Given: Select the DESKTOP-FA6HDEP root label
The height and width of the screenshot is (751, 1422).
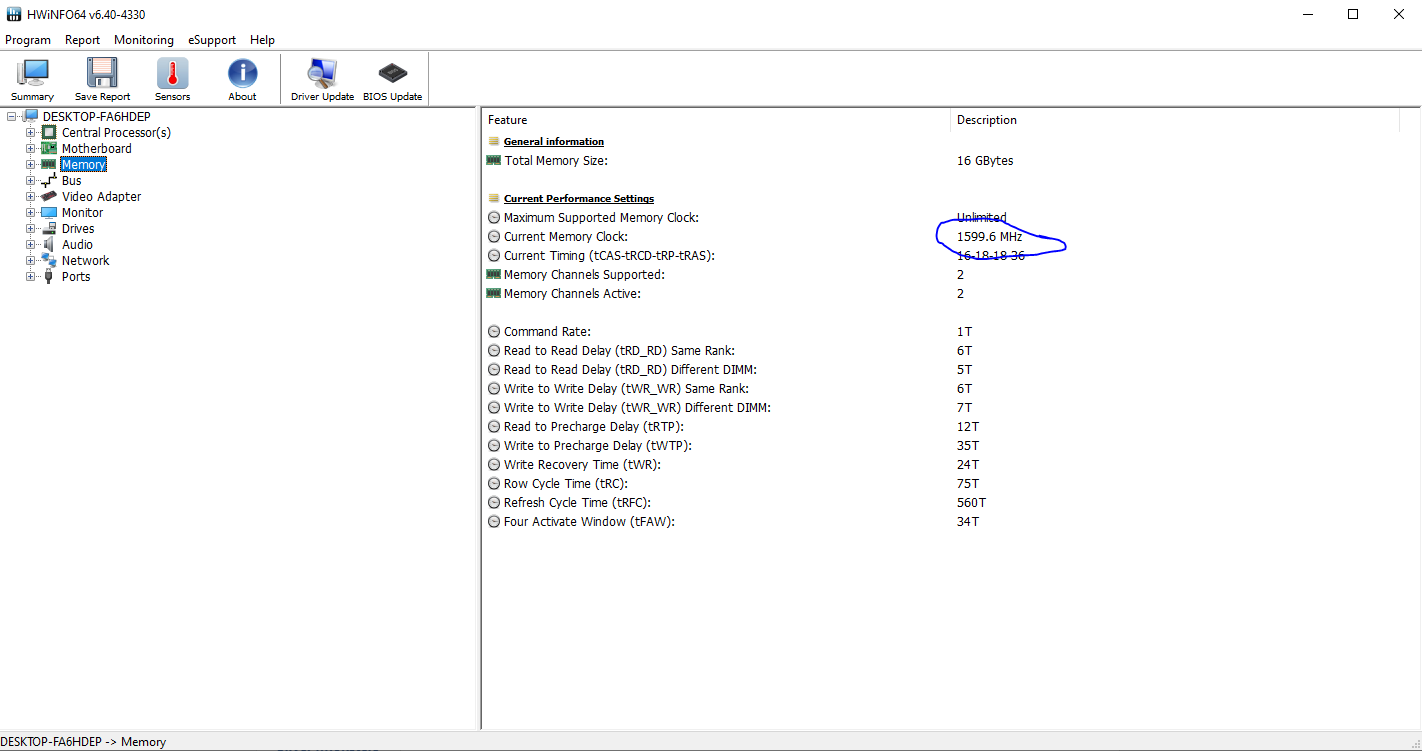Looking at the screenshot, I should coord(97,116).
